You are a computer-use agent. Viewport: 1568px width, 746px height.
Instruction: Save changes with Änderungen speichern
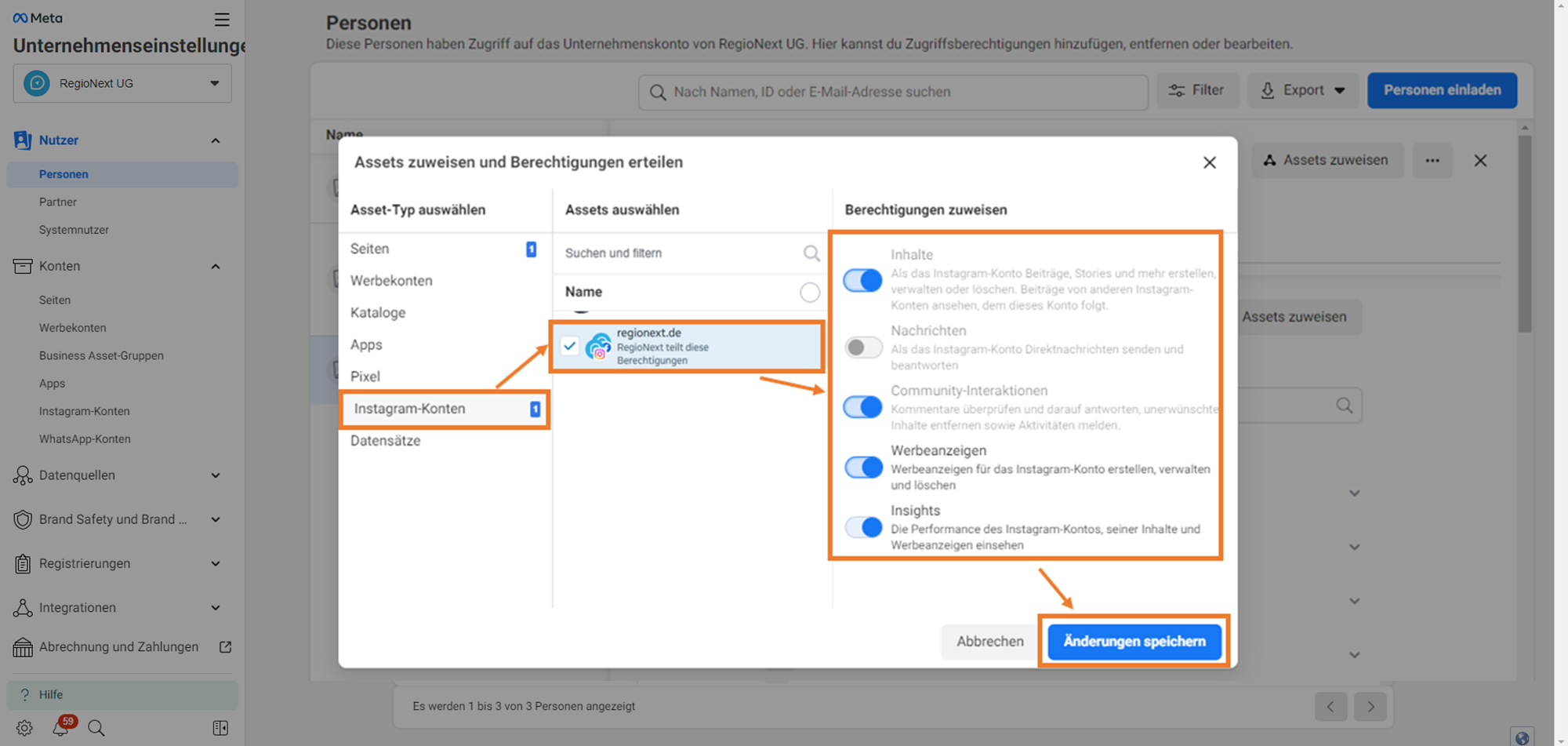click(x=1134, y=642)
